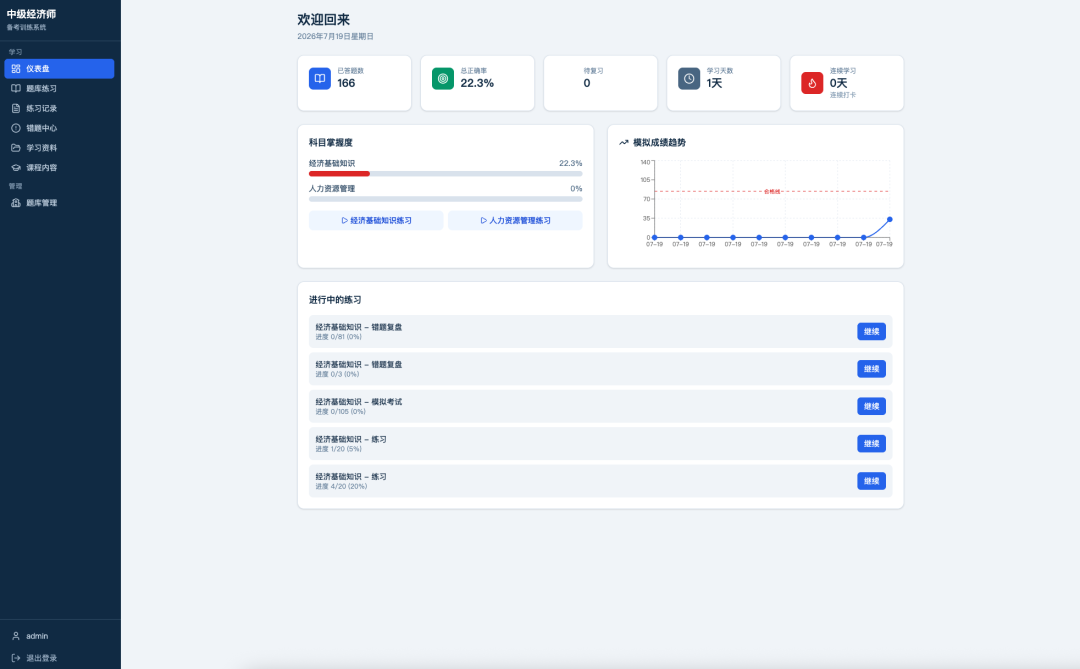Click the 练习记录 document icon

coord(16,108)
